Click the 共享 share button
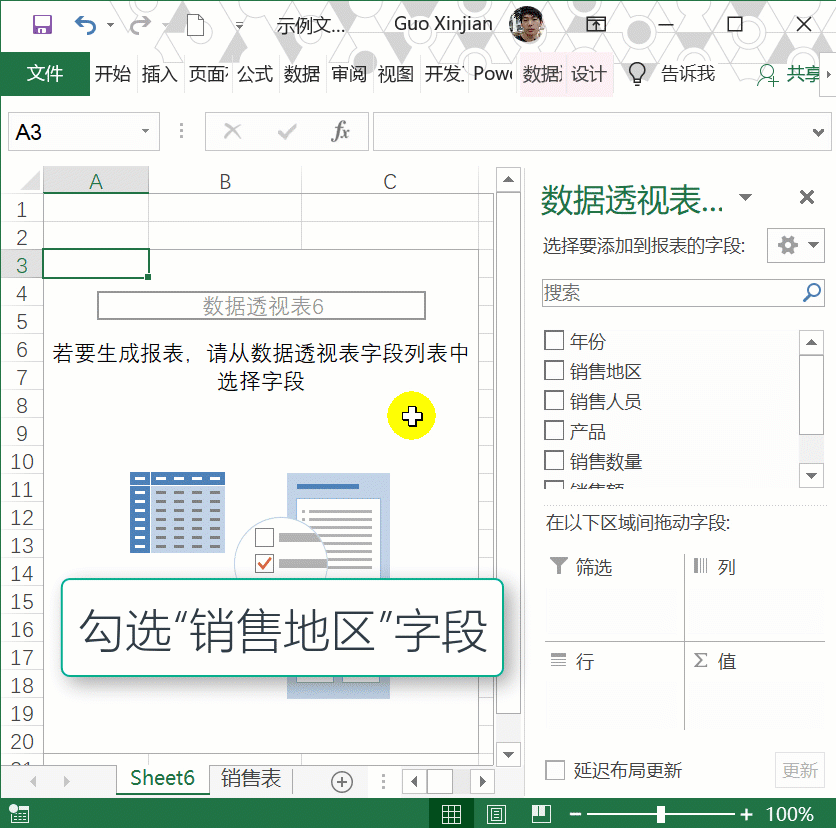 [x=791, y=74]
